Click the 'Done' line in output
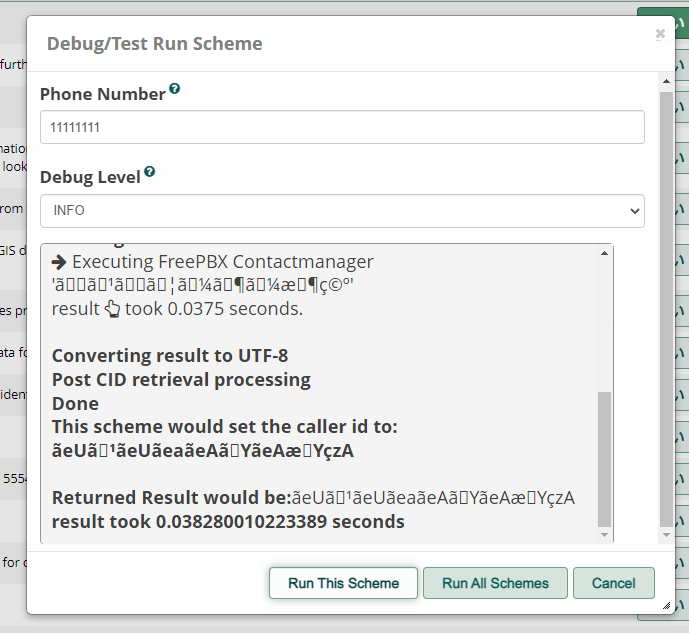689x633 pixels. click(x=75, y=403)
